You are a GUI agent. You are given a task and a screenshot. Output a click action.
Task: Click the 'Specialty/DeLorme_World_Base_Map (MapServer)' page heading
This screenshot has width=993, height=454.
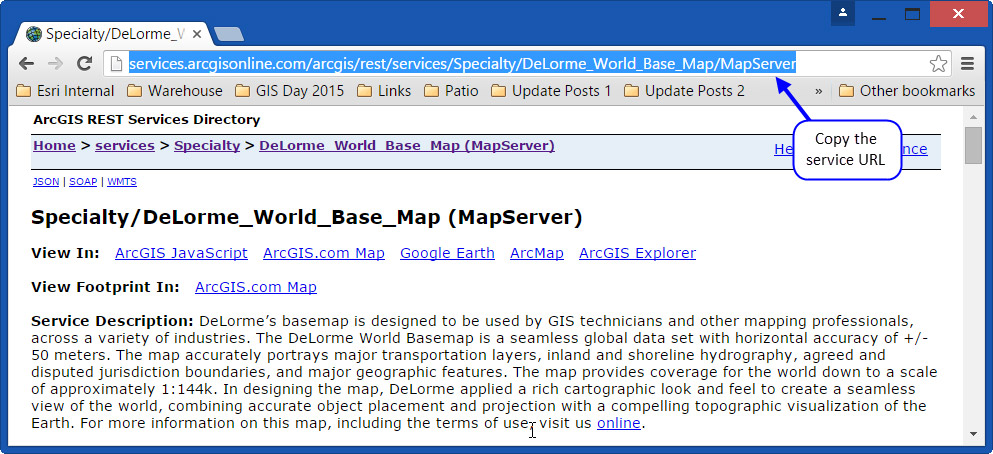[307, 218]
